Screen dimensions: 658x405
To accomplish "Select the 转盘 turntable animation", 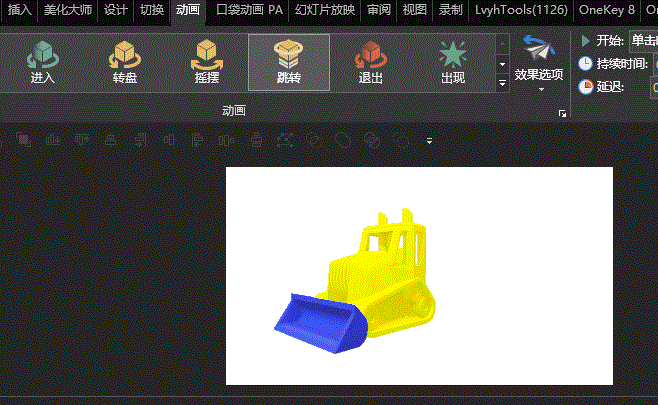I will coord(125,62).
